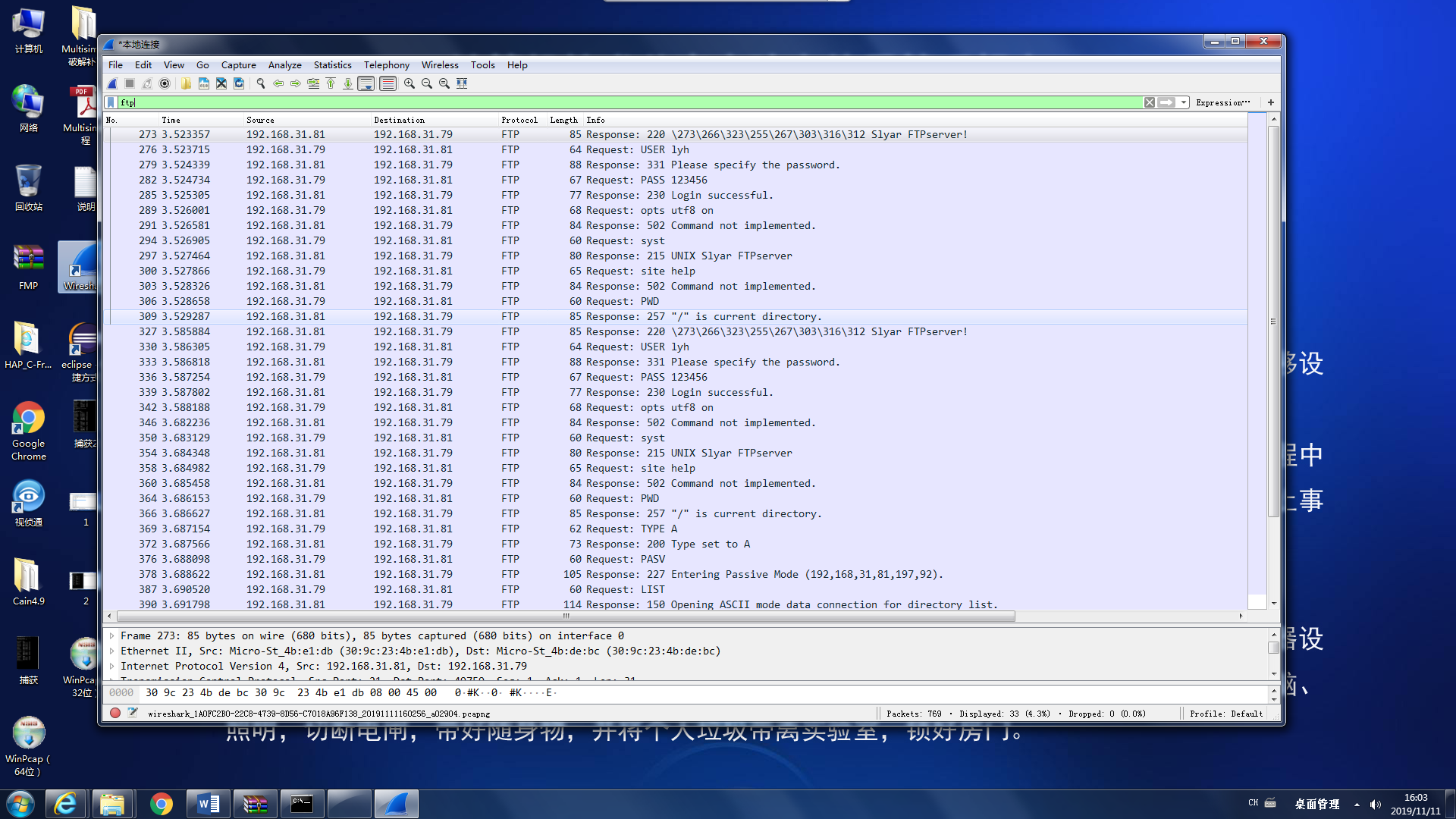Open capture file folder icon

[x=186, y=83]
